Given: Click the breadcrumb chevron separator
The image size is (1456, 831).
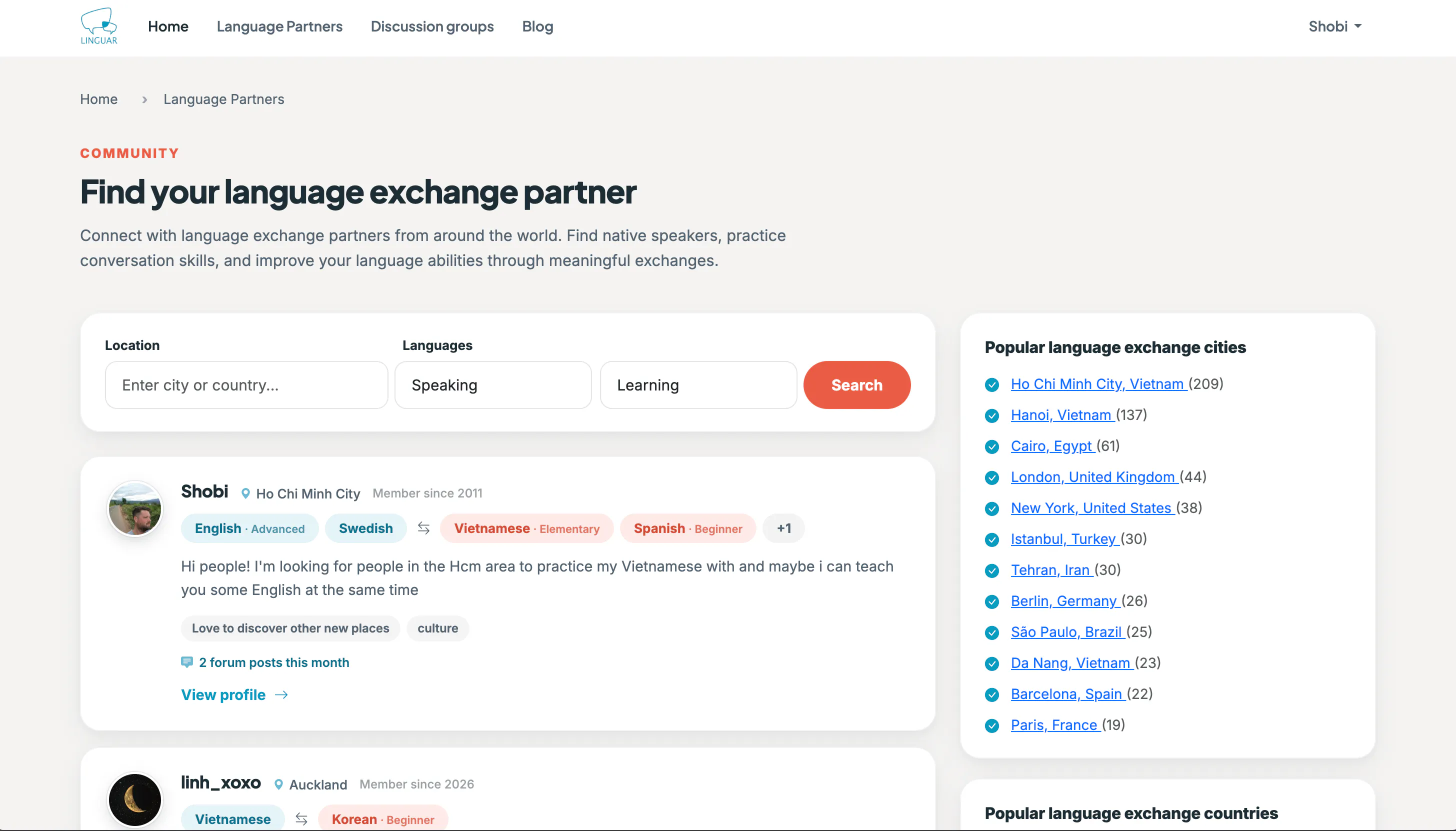Looking at the screenshot, I should 144,100.
